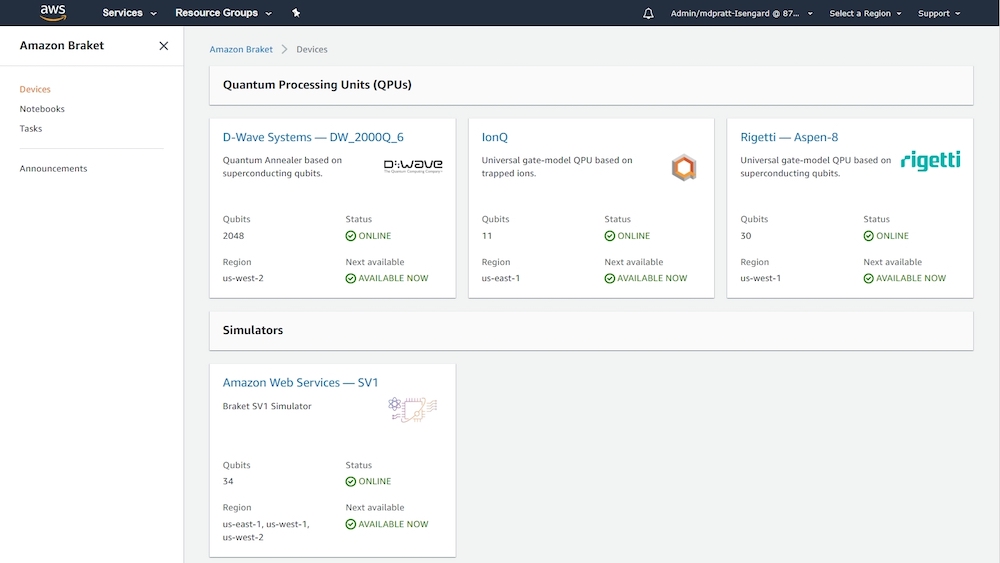Click the Devices breadcrumb text
This screenshot has height=563, width=1000.
(312, 49)
